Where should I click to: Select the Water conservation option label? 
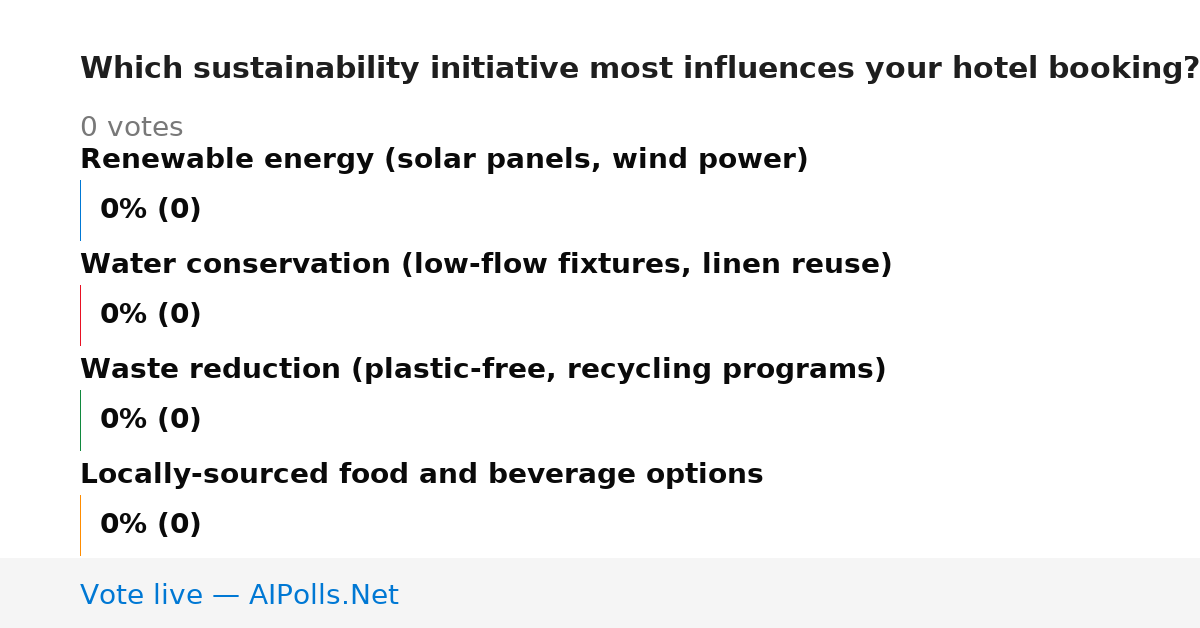click(x=486, y=265)
